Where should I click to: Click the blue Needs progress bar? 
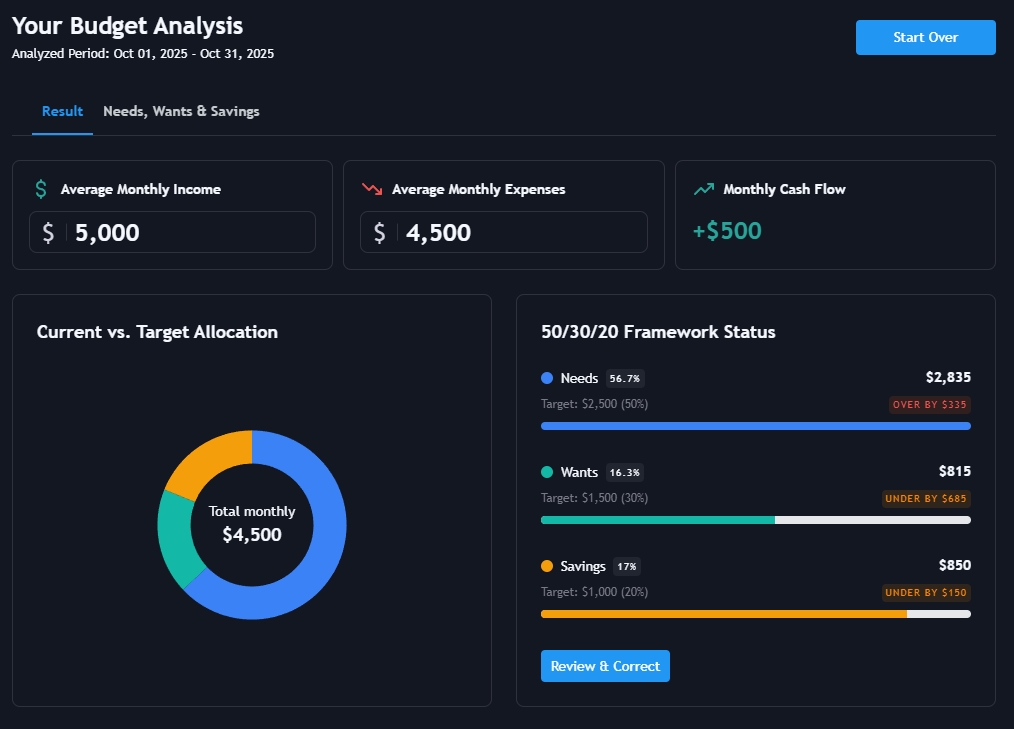point(755,426)
